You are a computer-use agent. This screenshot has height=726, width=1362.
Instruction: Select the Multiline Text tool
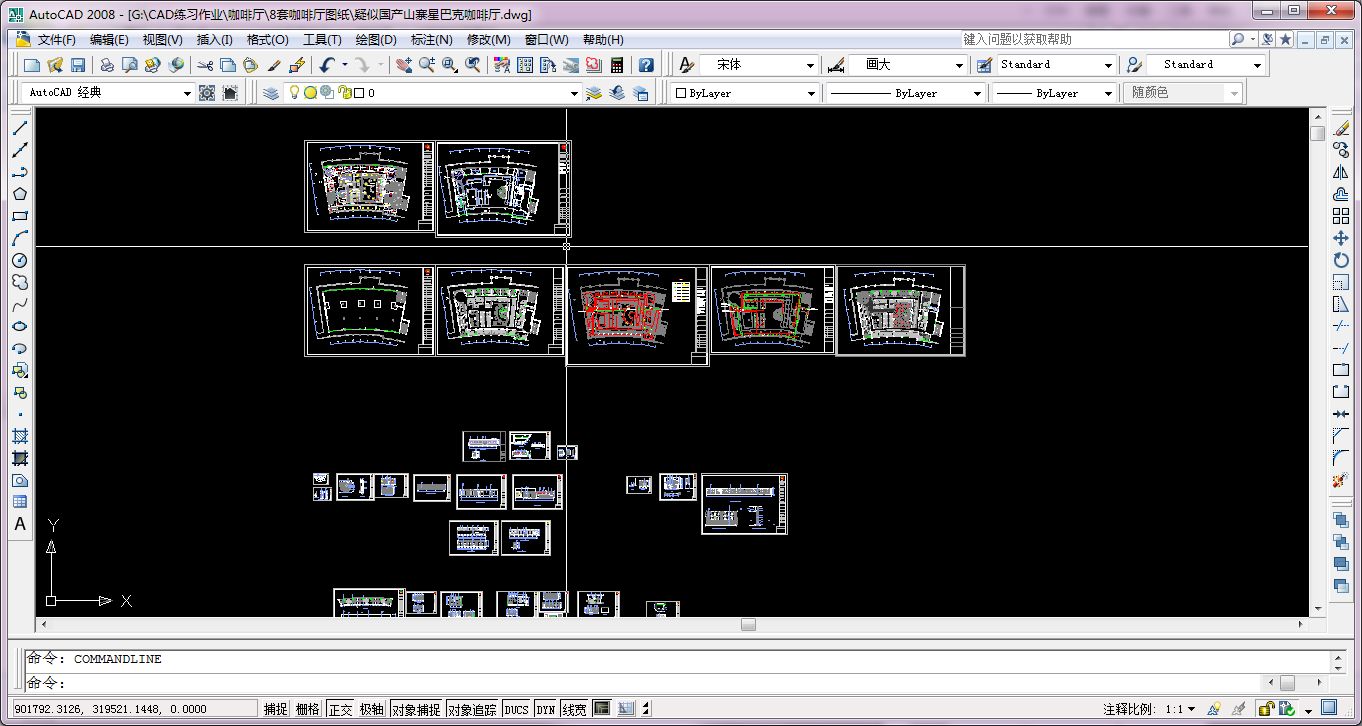tap(20, 524)
